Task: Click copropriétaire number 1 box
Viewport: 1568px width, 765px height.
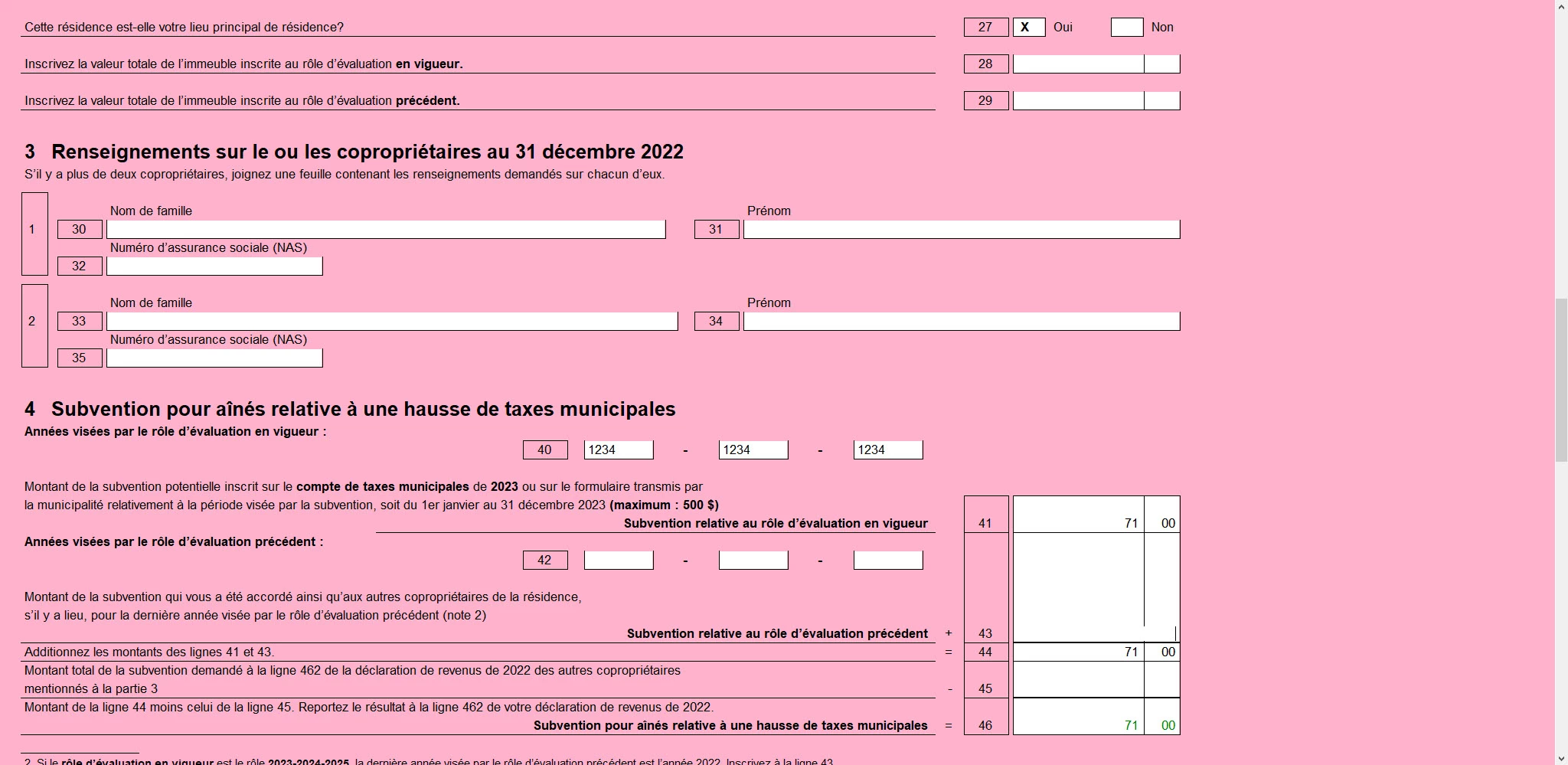Action: pyautogui.click(x=34, y=234)
